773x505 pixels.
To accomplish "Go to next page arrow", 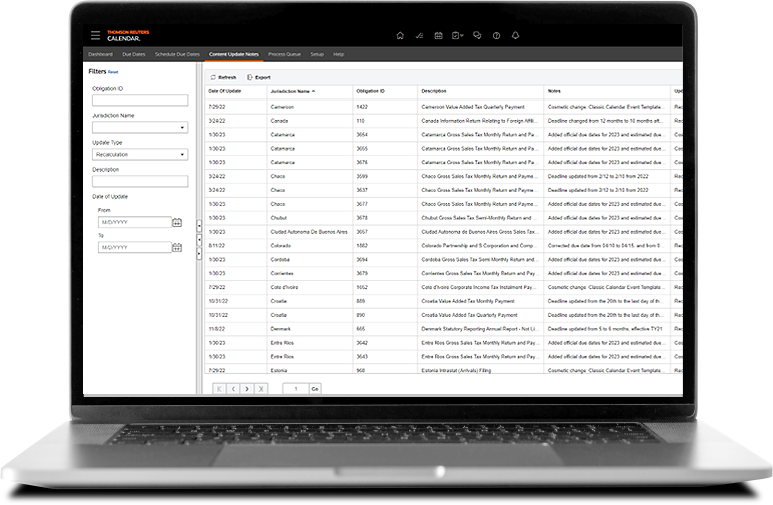I will 247,388.
